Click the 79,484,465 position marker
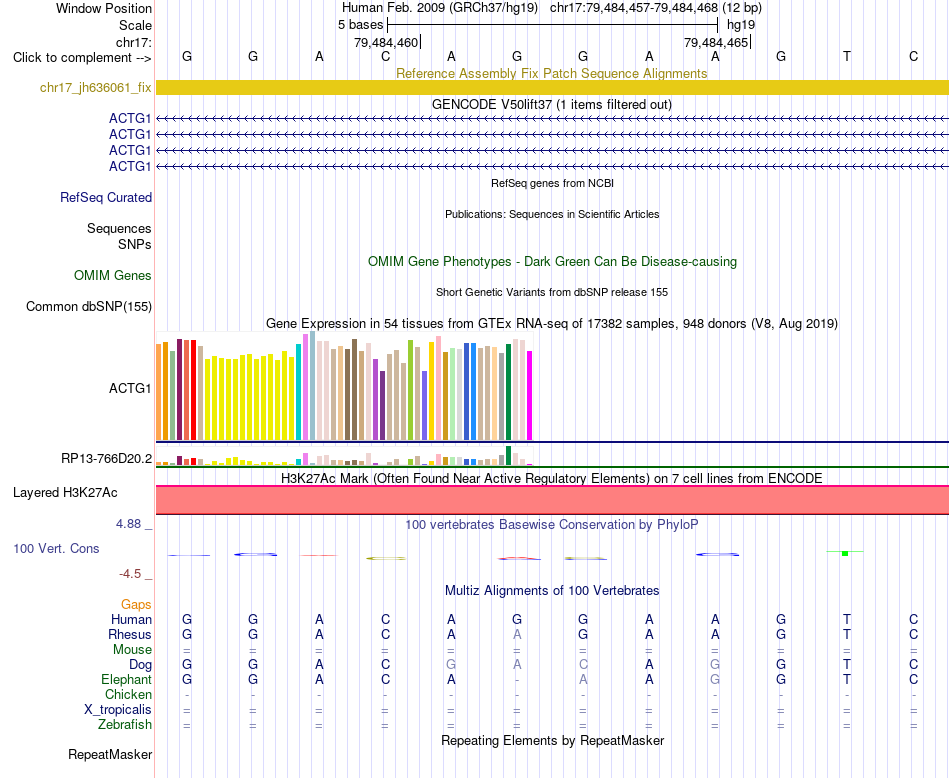Image resolution: width=950 pixels, height=778 pixels. click(716, 42)
